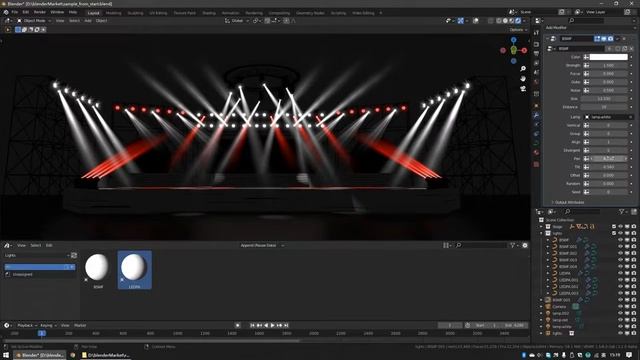Open the Modifier properties wrench tab
The width and height of the screenshot is (640, 360).
536,115
